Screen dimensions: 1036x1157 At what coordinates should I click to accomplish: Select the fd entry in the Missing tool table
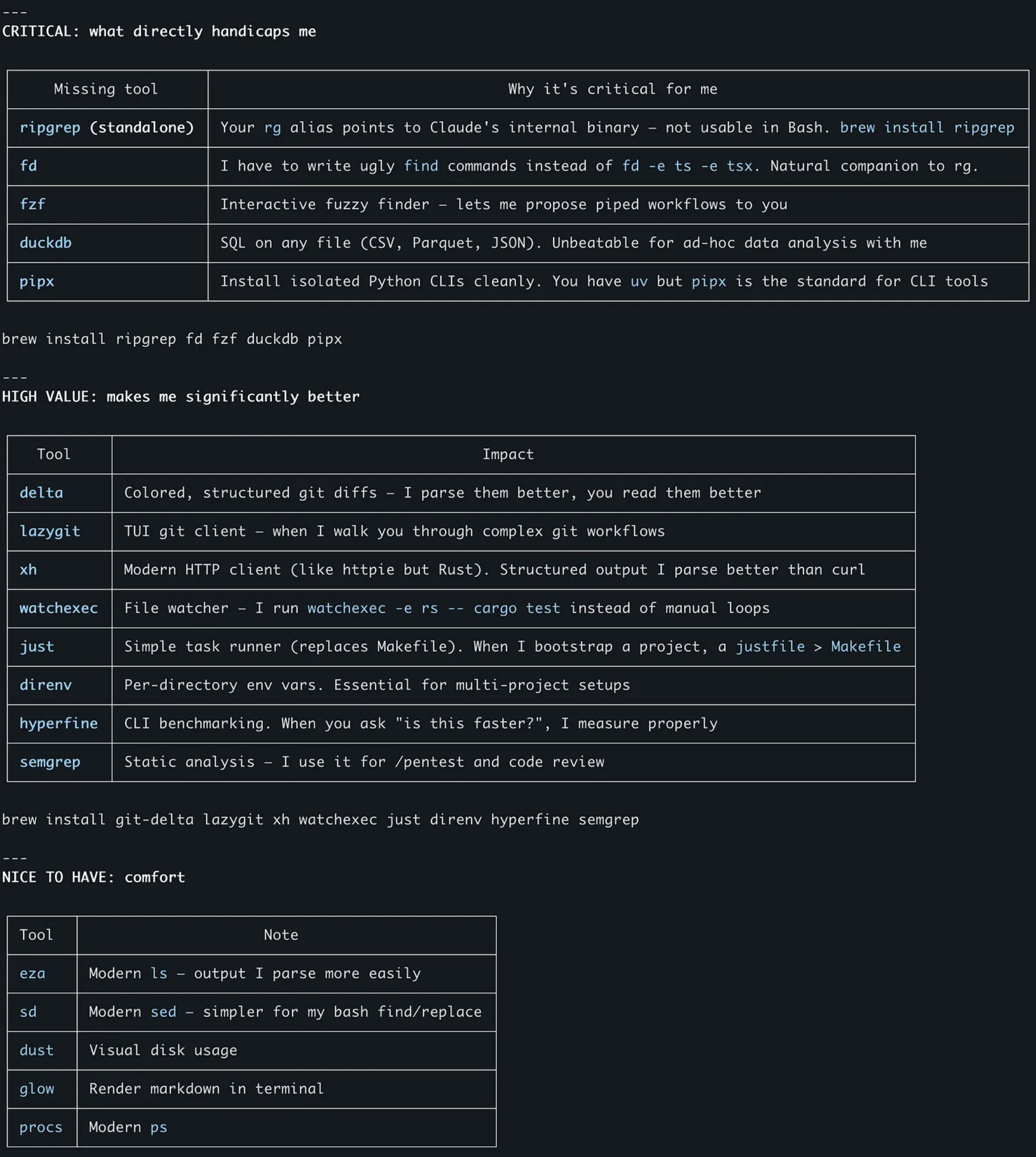pos(28,165)
